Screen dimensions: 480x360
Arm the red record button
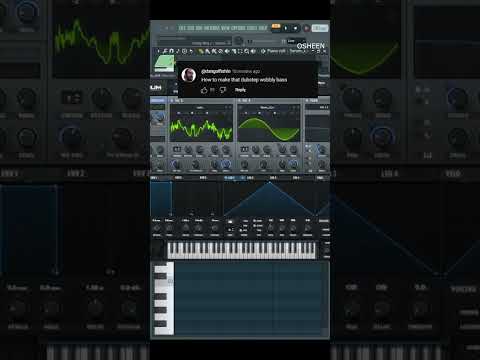[306, 29]
